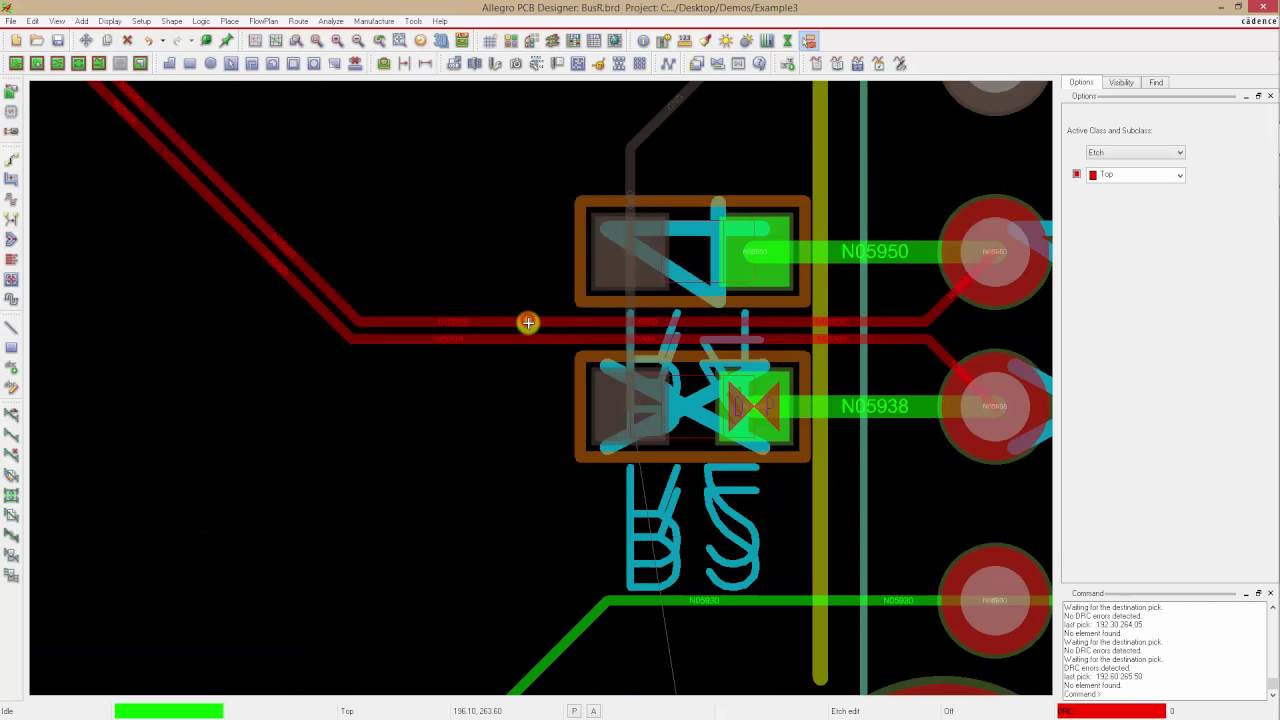
Task: Open the Display menu
Action: click(x=110, y=21)
